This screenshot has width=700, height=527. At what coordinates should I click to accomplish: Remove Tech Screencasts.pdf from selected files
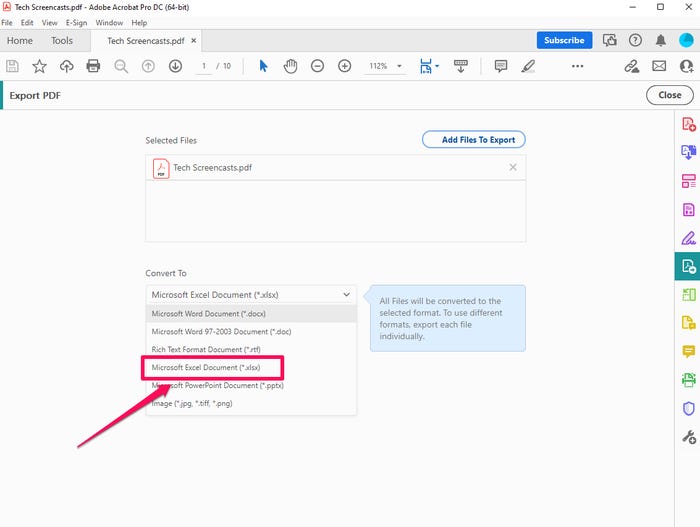[x=513, y=167]
